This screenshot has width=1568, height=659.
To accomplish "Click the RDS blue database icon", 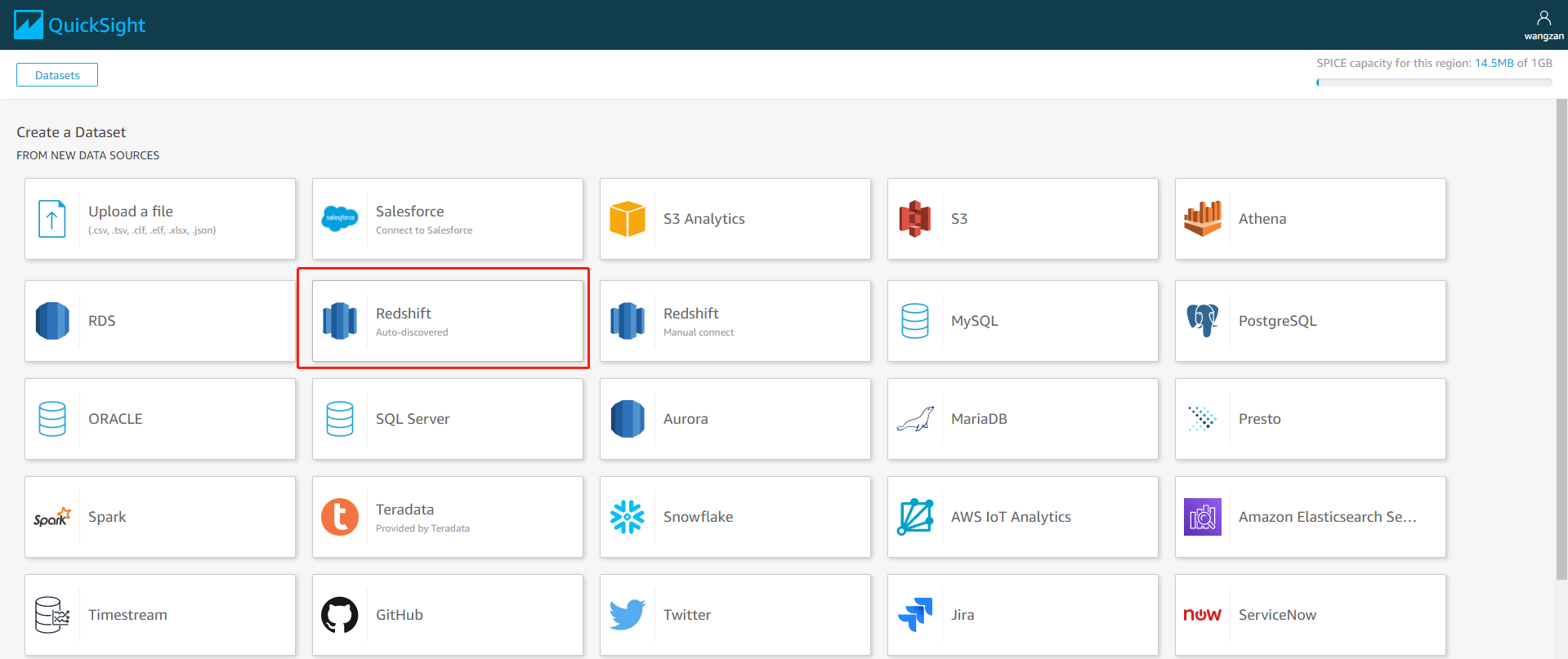I will (x=52, y=321).
